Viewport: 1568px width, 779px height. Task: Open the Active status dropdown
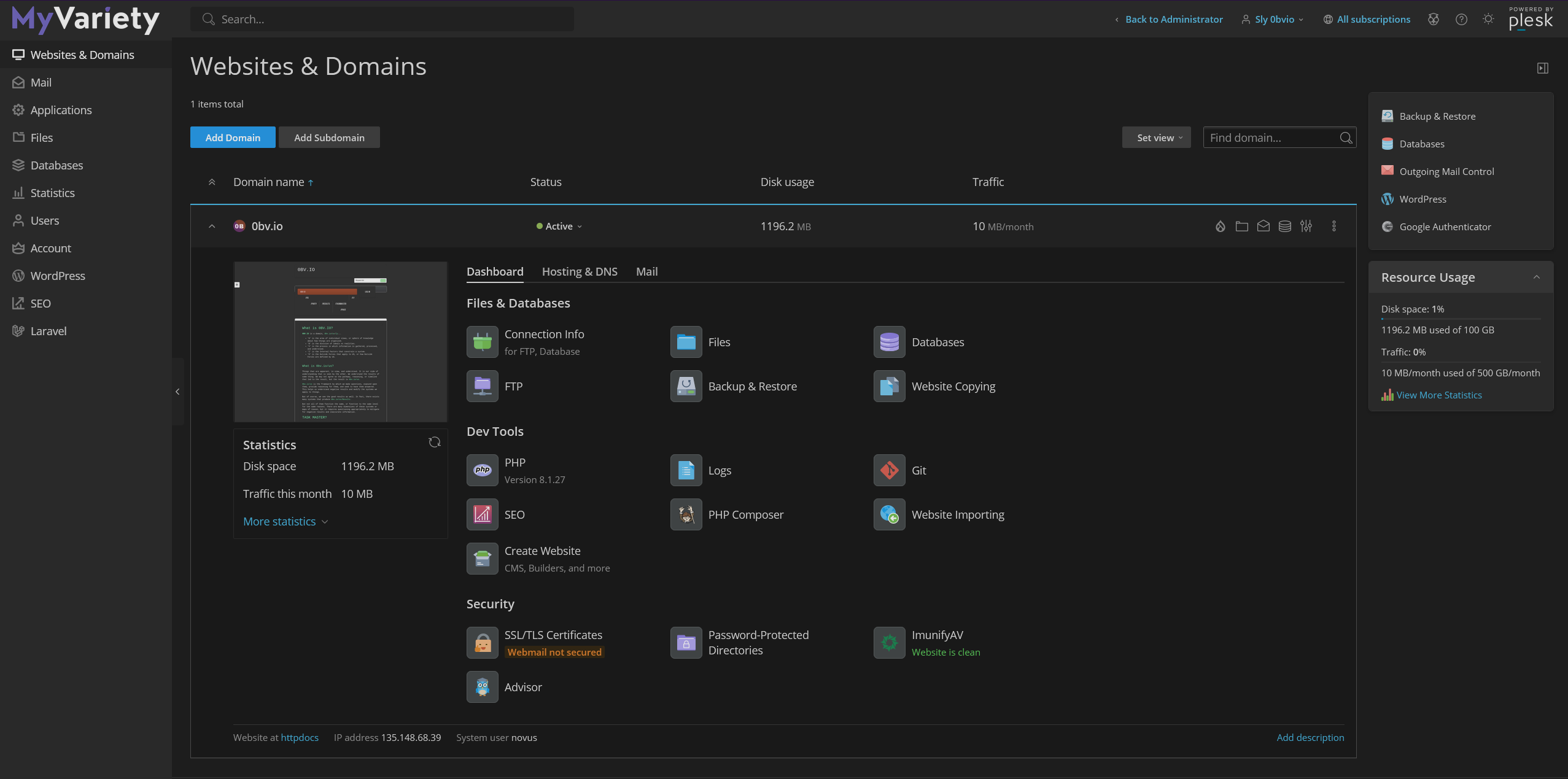[x=559, y=227]
